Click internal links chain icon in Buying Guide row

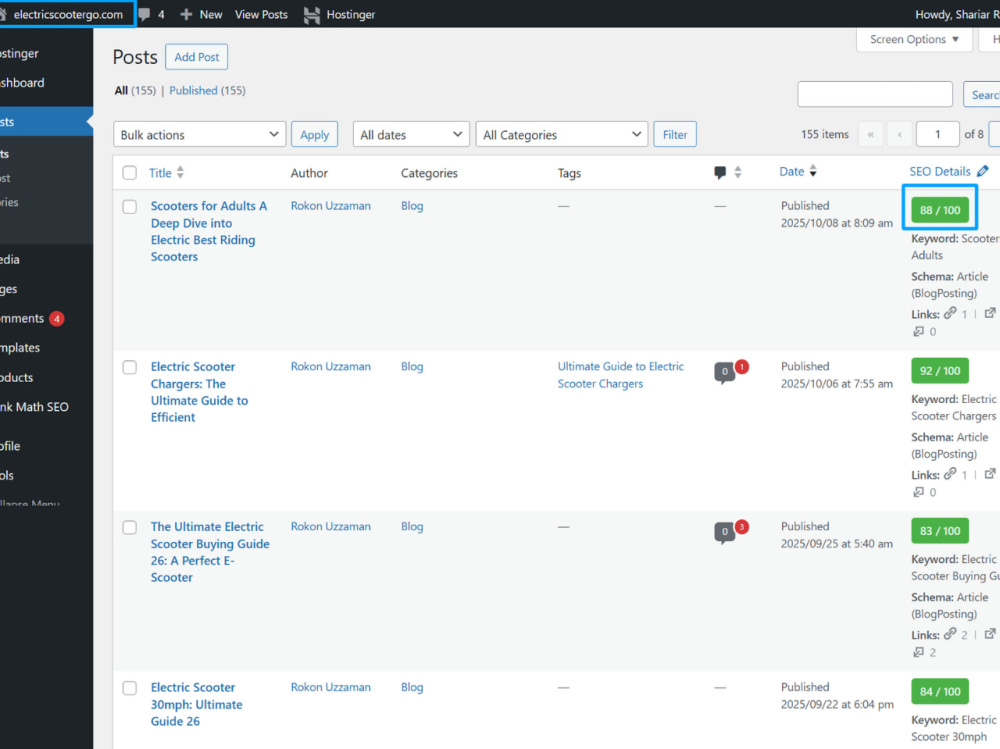coord(950,634)
